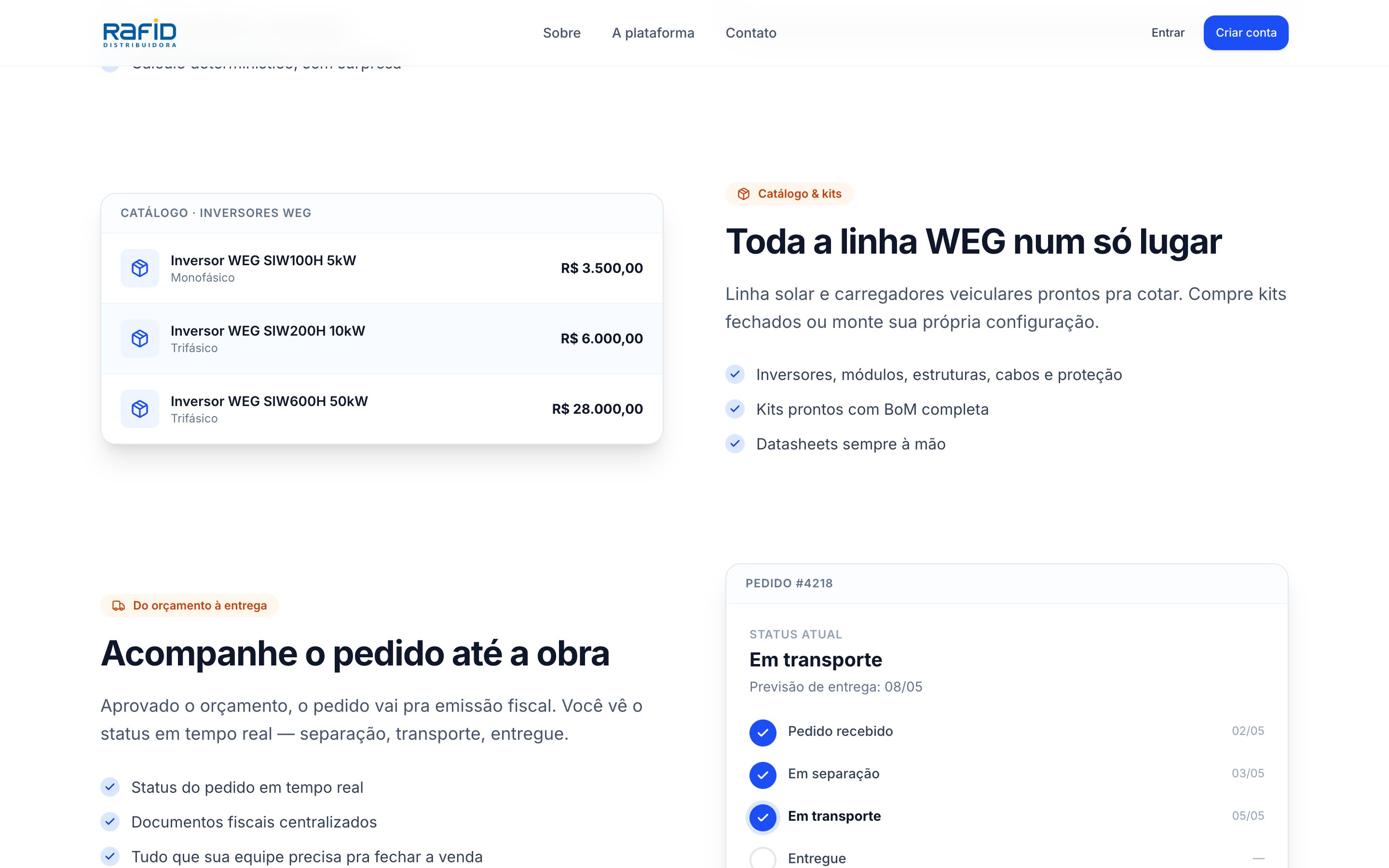Viewport: 1389px width, 868px height.
Task: Click Documentos fiscais centralizados text
Action: 254,822
